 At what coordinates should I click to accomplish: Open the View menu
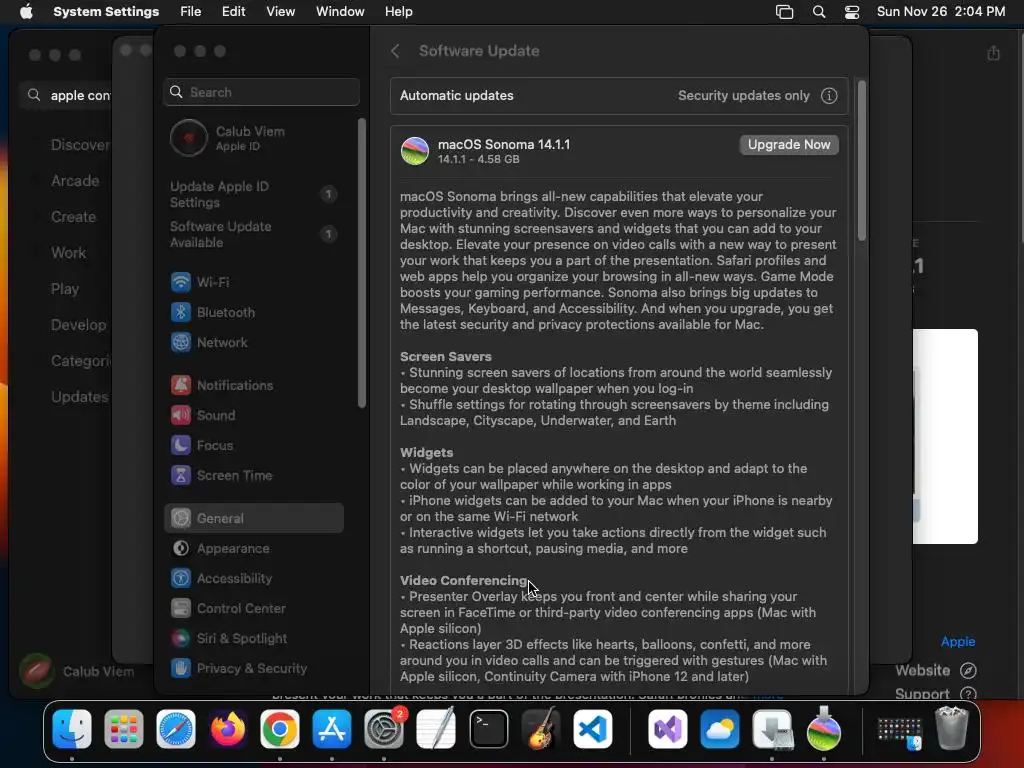click(280, 12)
